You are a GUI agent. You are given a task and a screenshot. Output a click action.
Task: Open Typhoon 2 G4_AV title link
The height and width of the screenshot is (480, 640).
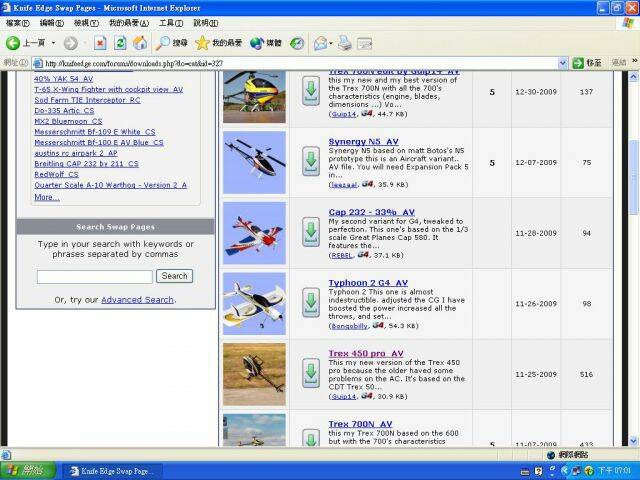coord(368,283)
